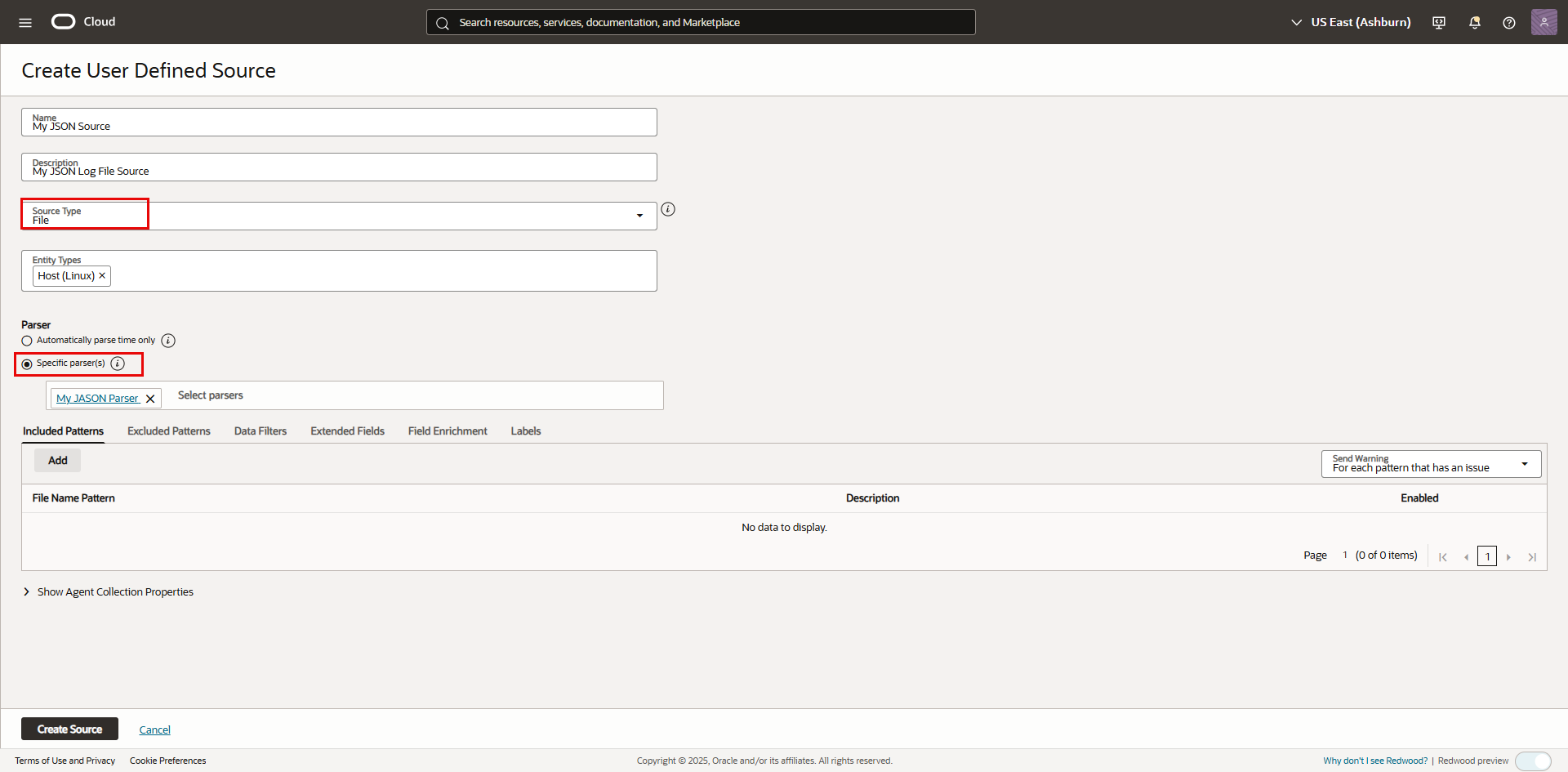Expand Show Agent Collection Properties

click(27, 591)
